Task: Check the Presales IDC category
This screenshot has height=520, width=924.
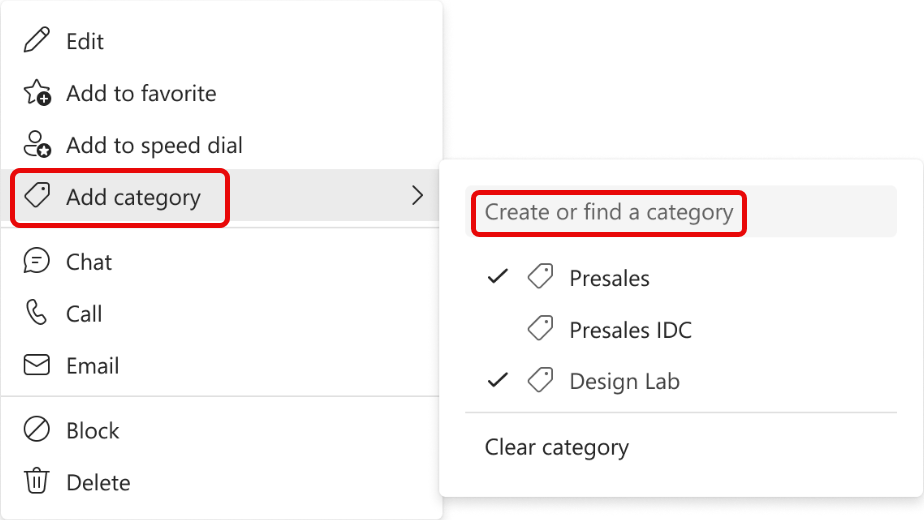Action: pyautogui.click(x=681, y=329)
